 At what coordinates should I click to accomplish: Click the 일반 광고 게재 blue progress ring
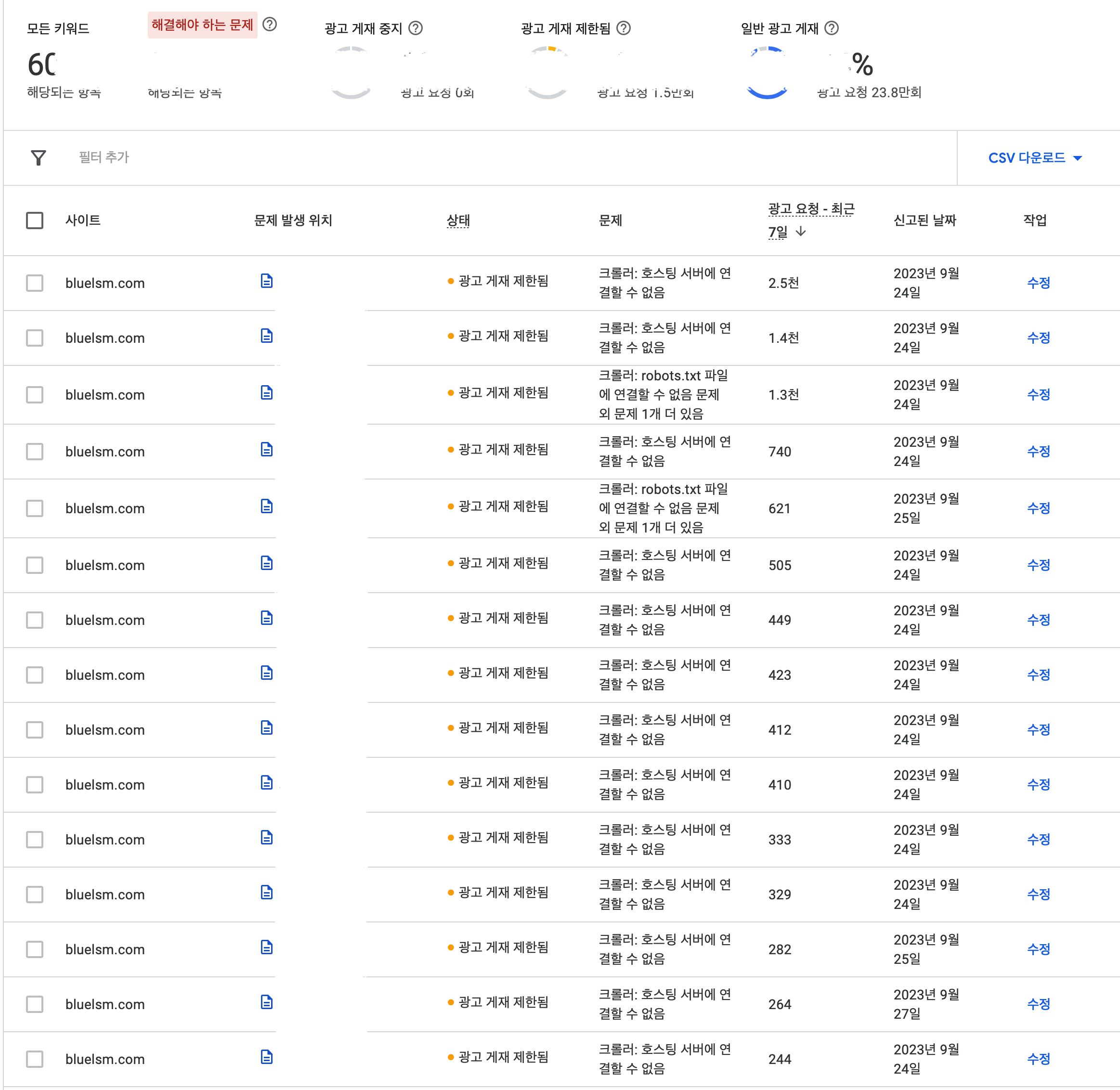[x=767, y=73]
